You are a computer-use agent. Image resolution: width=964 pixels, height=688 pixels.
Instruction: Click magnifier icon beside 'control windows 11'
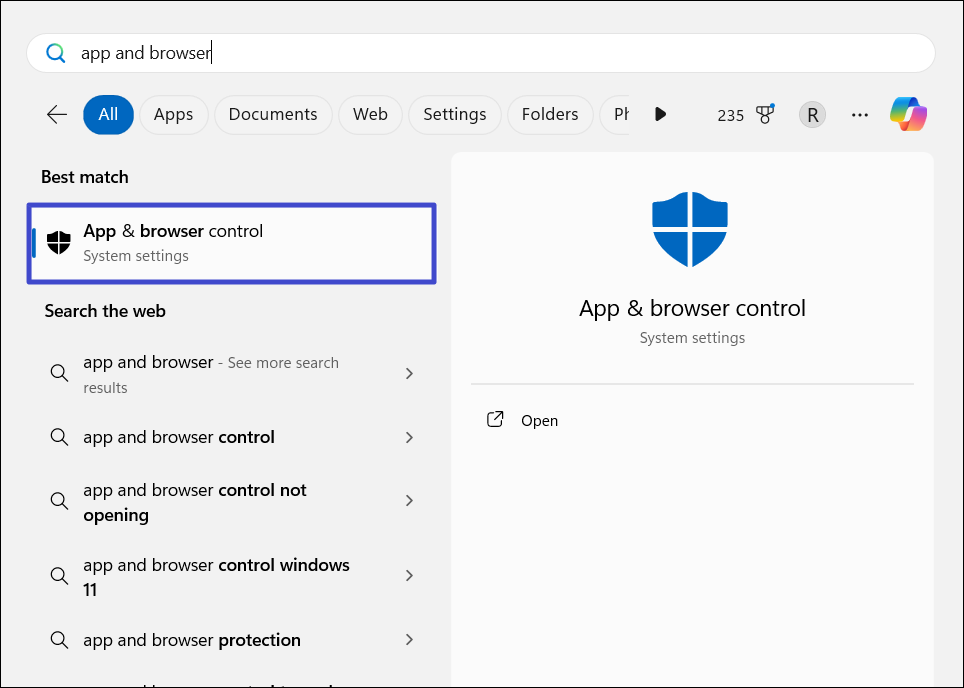[x=59, y=576]
